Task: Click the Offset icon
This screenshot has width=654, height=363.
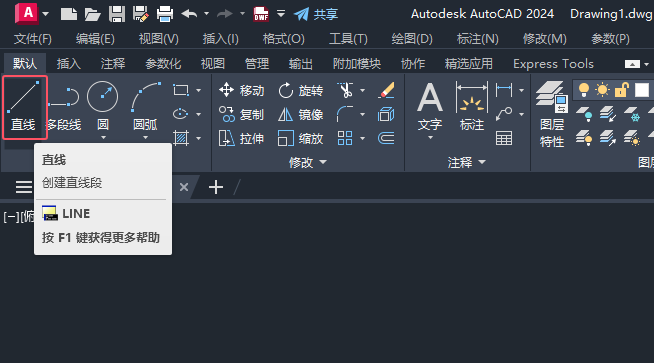Action: pyautogui.click(x=386, y=138)
